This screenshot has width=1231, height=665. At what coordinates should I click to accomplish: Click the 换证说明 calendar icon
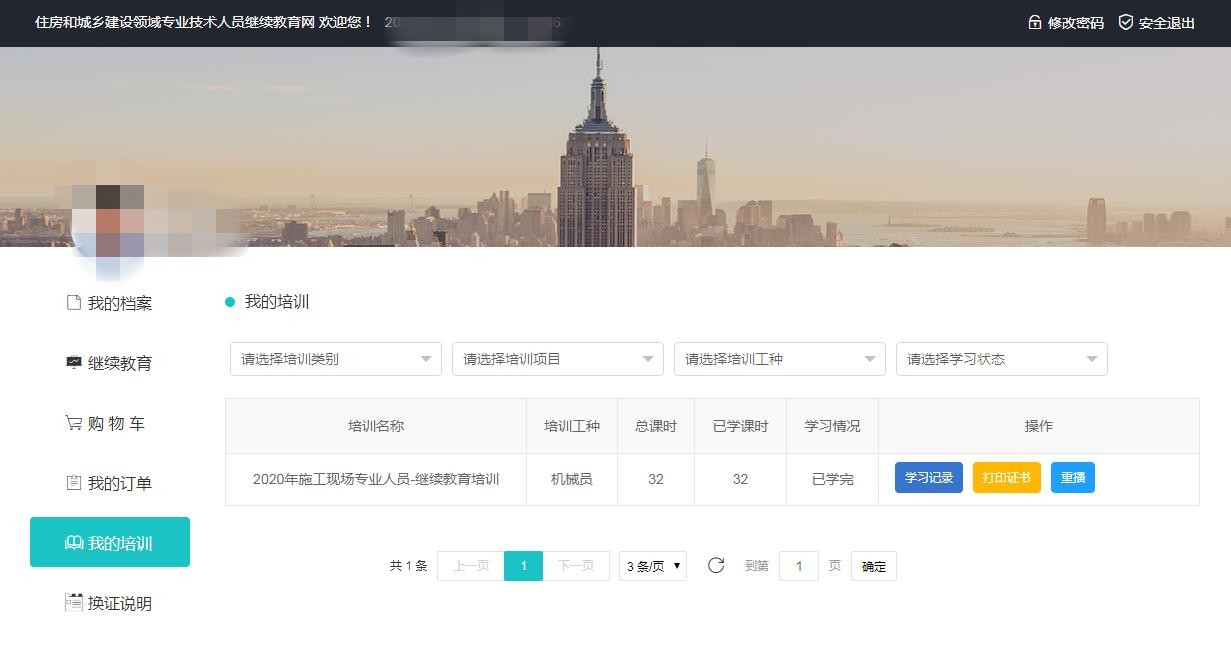coord(73,603)
